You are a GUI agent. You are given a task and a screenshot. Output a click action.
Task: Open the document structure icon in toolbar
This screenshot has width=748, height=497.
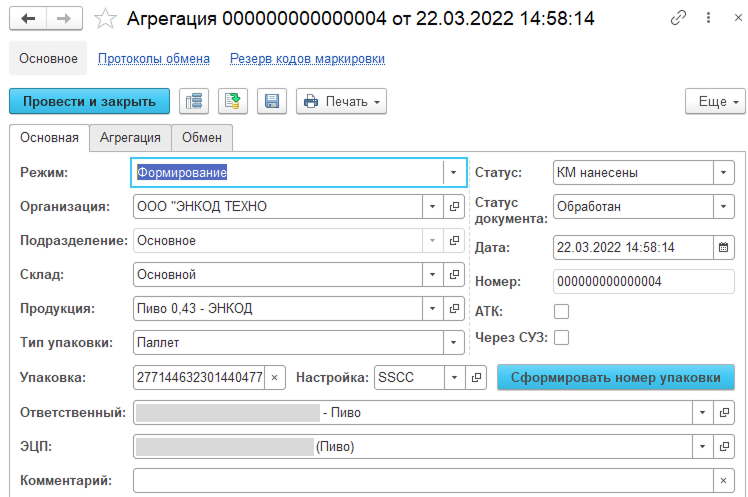coord(194,102)
